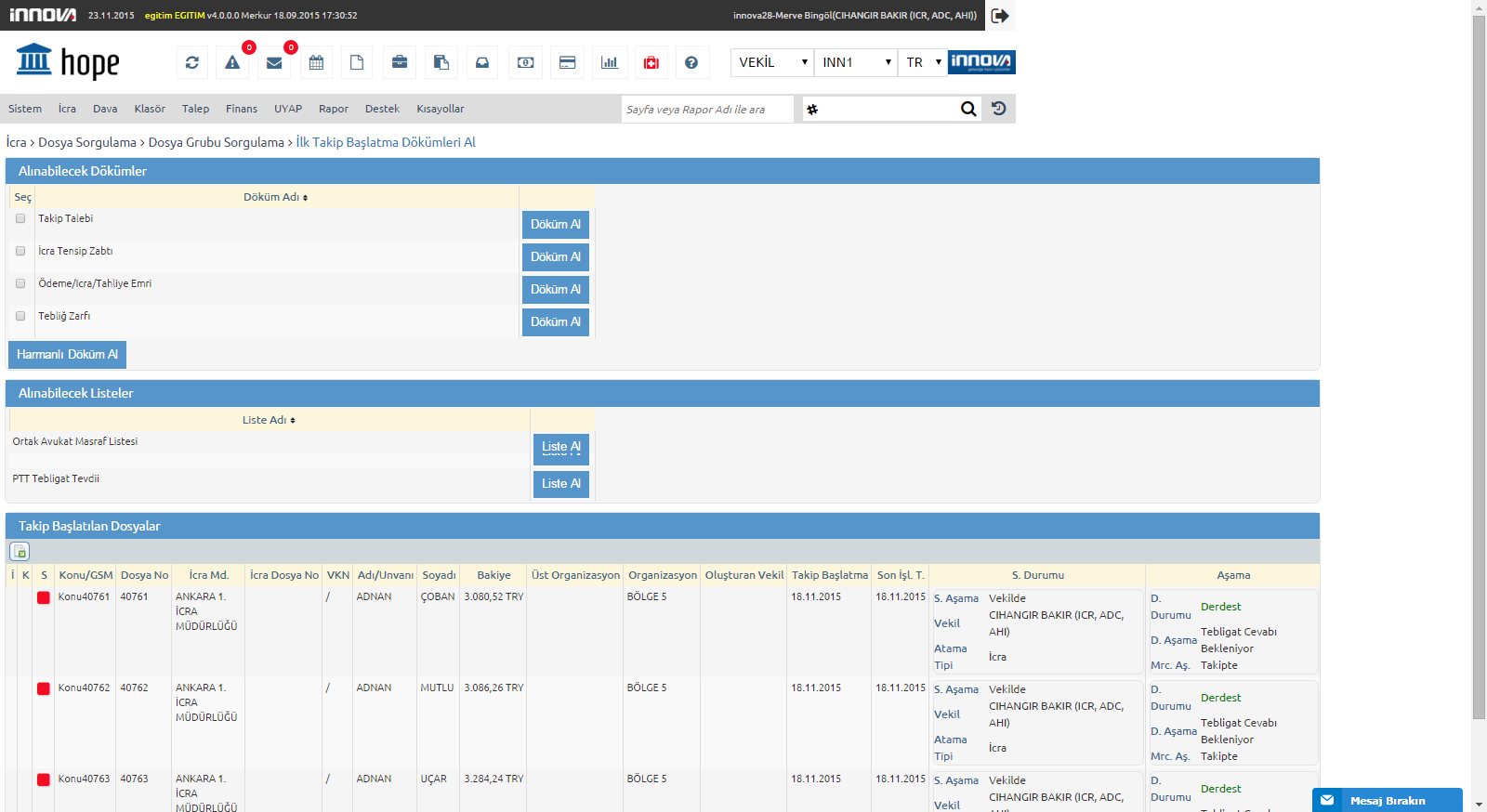1487x812 pixels.
Task: Sort by Liste Adı column
Action: [270, 420]
